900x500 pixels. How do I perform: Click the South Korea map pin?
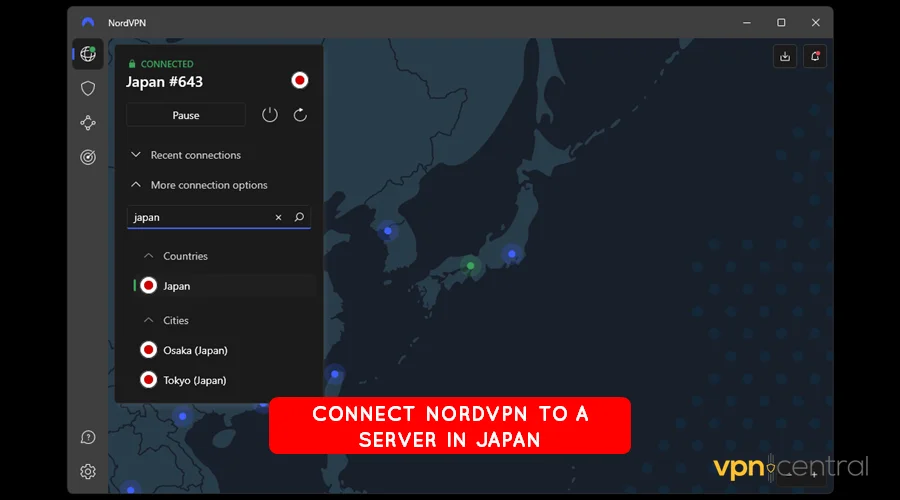[x=388, y=231]
